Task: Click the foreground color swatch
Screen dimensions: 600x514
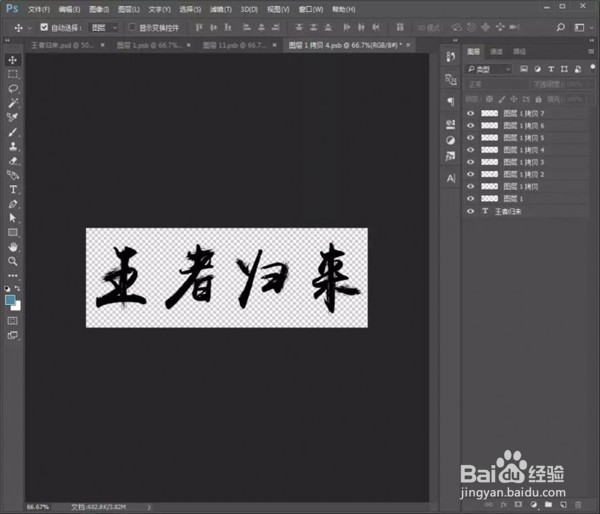Action: click(x=10, y=300)
